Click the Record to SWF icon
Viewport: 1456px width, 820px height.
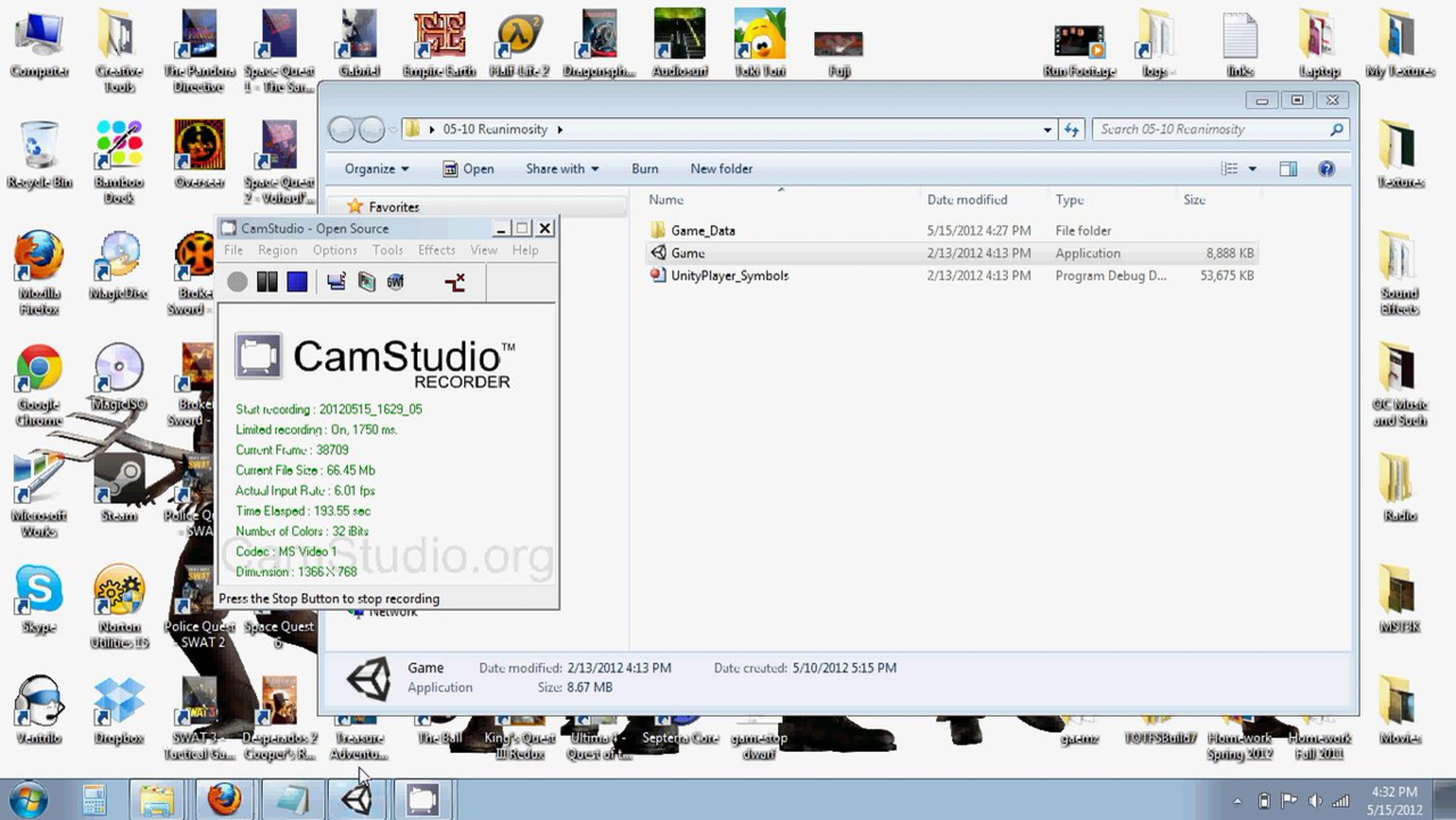point(396,282)
